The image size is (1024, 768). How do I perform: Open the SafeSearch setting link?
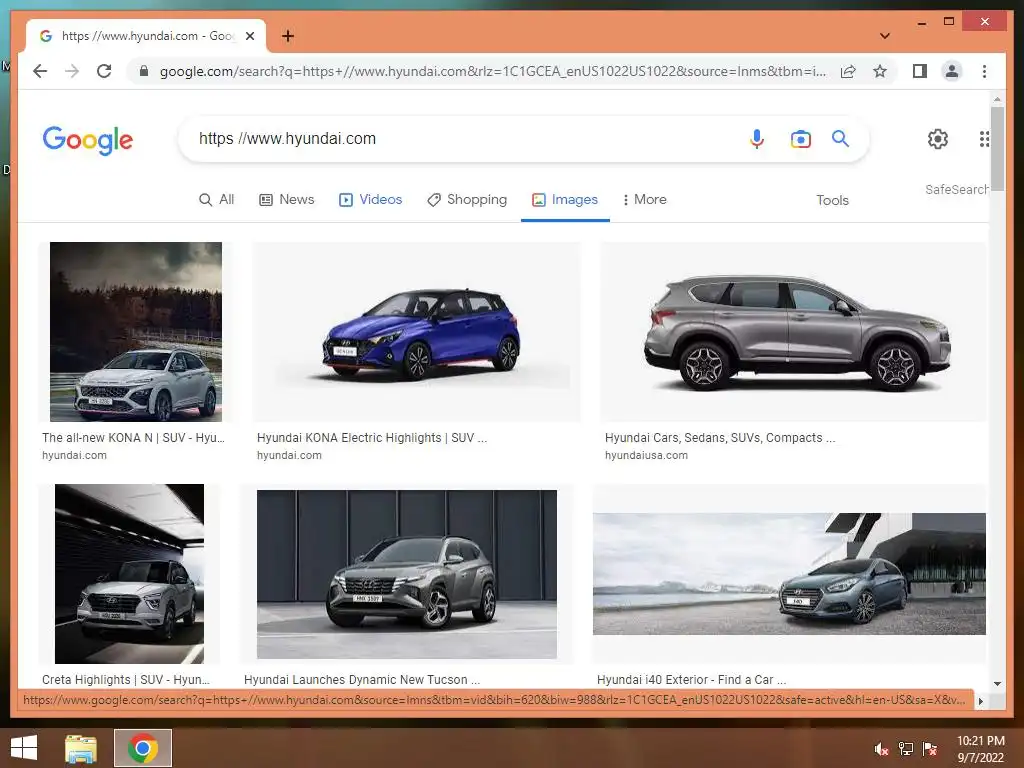(957, 189)
